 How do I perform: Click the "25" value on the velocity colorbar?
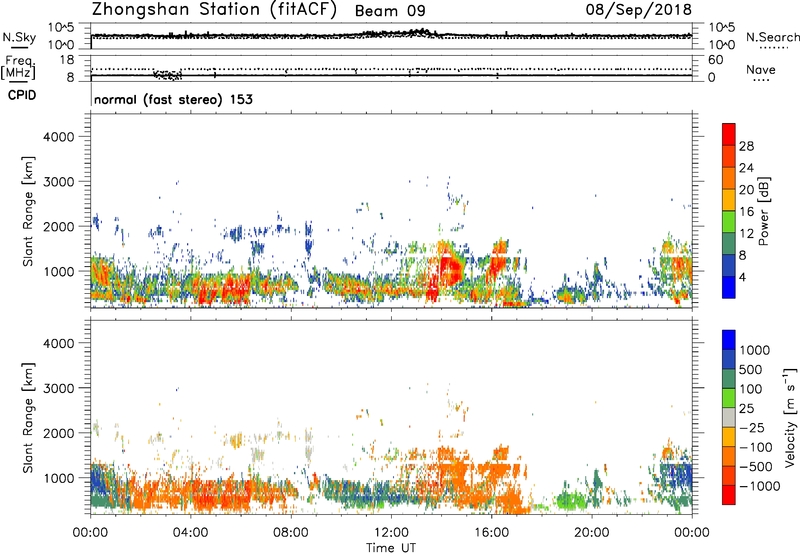[746, 409]
